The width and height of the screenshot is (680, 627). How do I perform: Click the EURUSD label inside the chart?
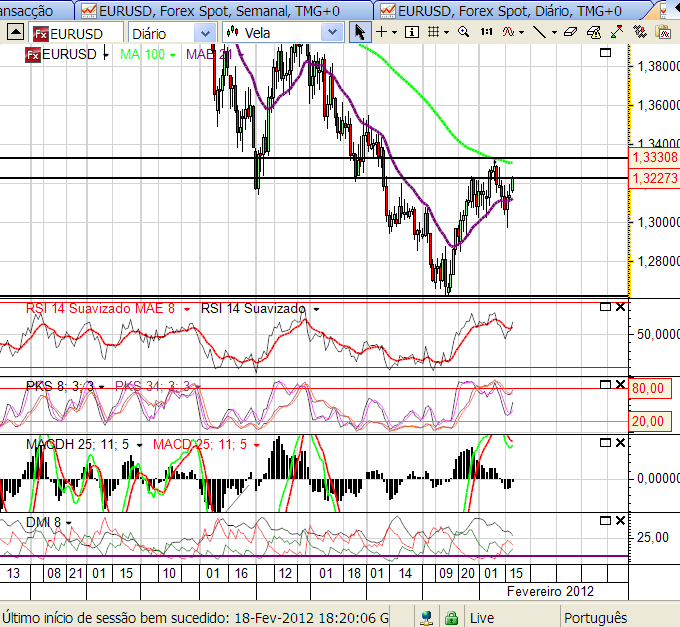coord(69,54)
